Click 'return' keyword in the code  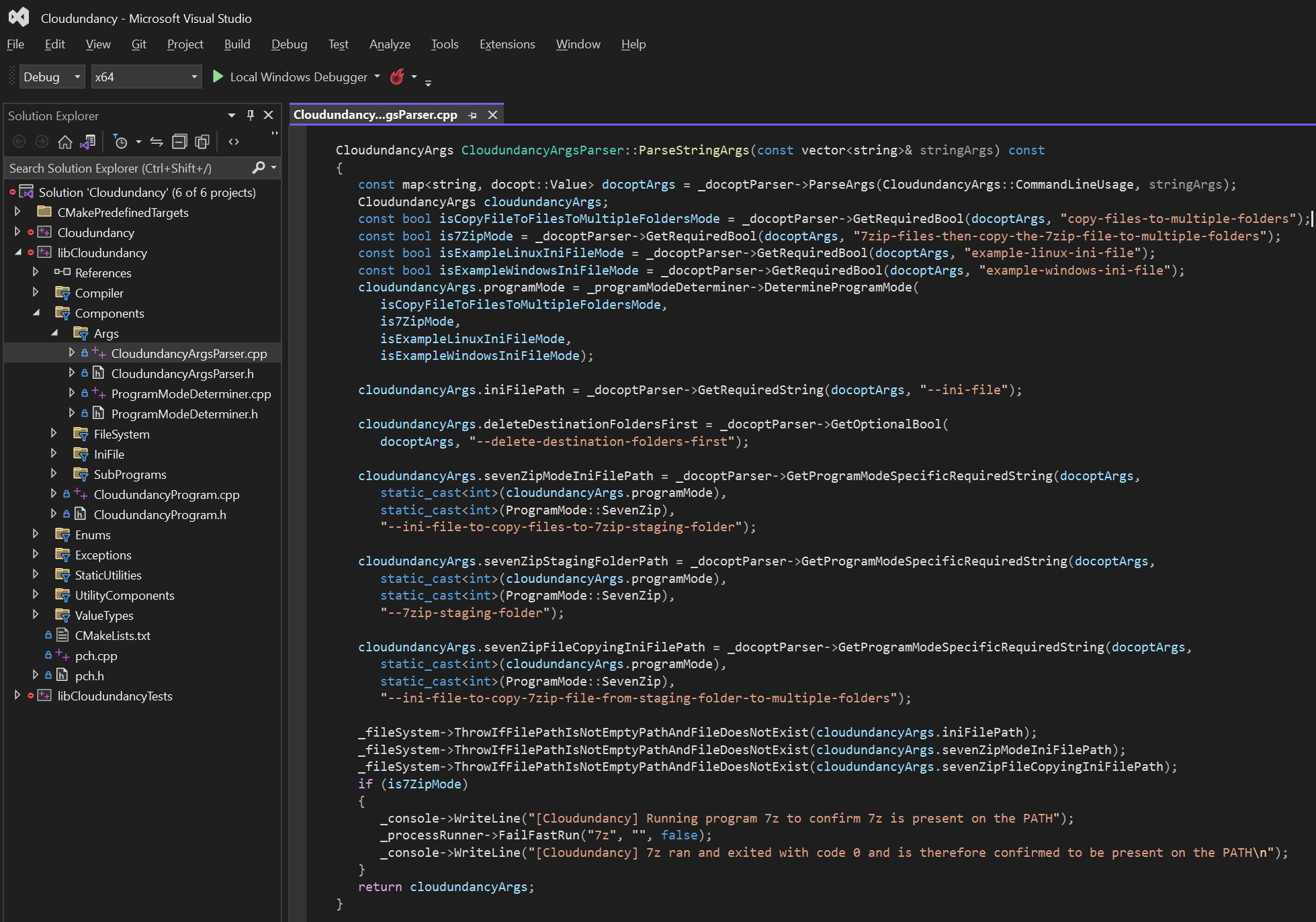[380, 886]
